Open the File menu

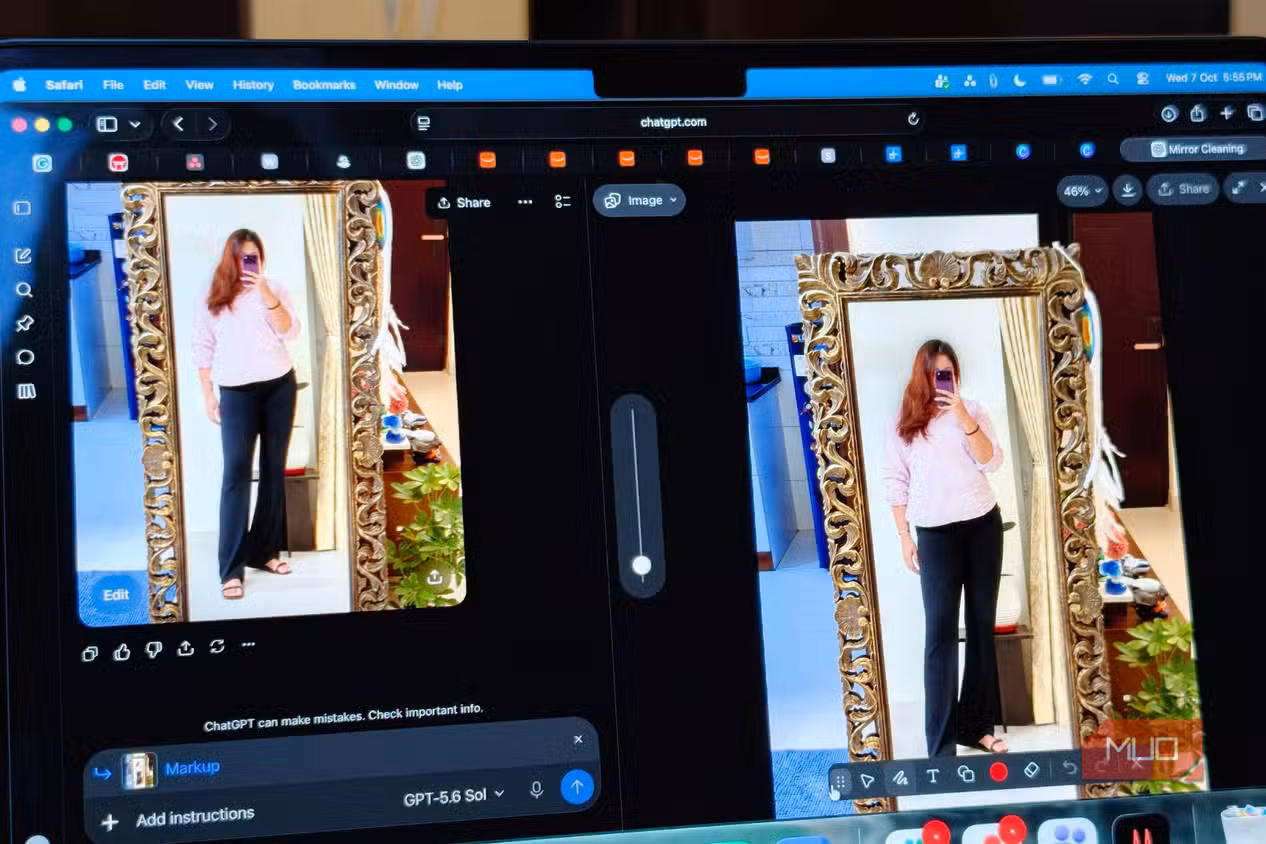tap(113, 85)
